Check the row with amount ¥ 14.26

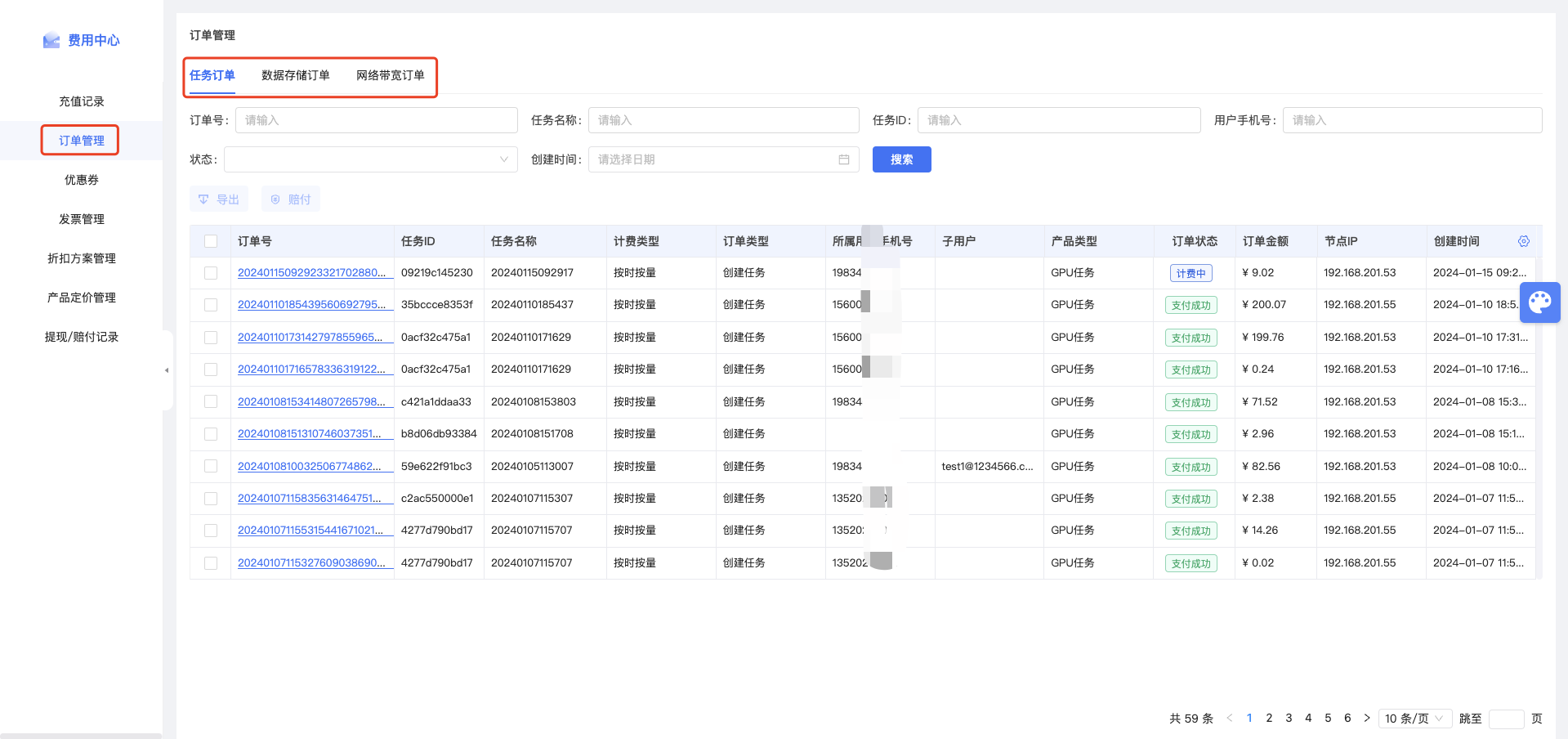coord(211,531)
